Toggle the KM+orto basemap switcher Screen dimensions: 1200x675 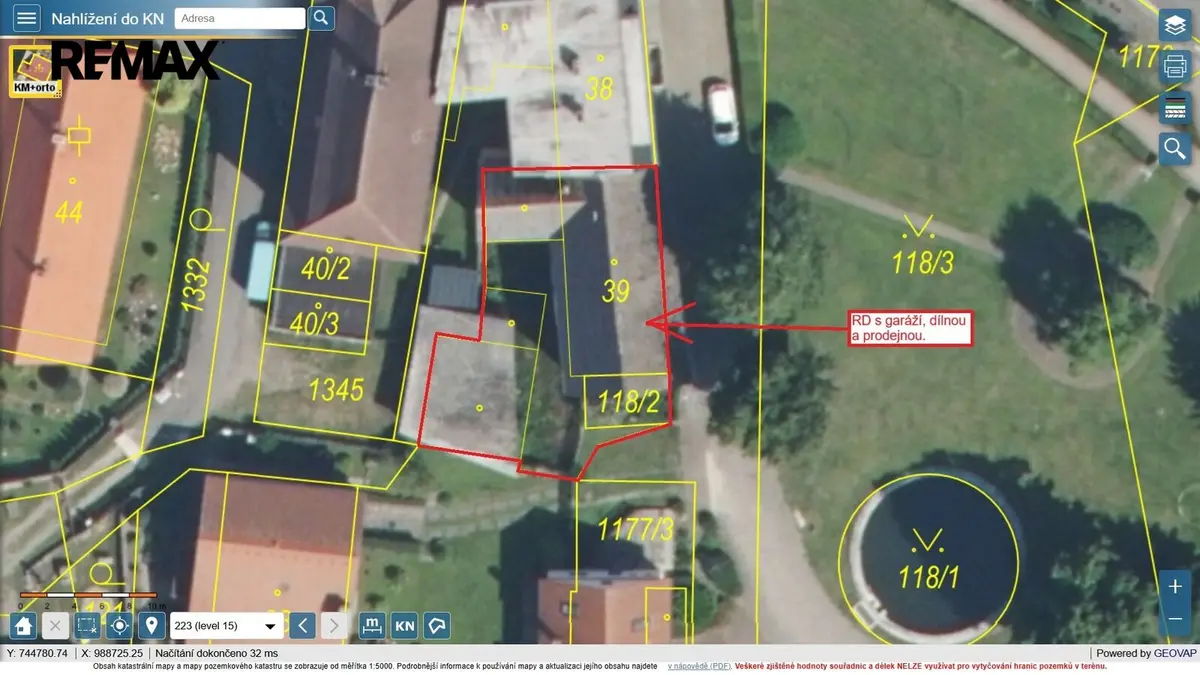(x=37, y=71)
